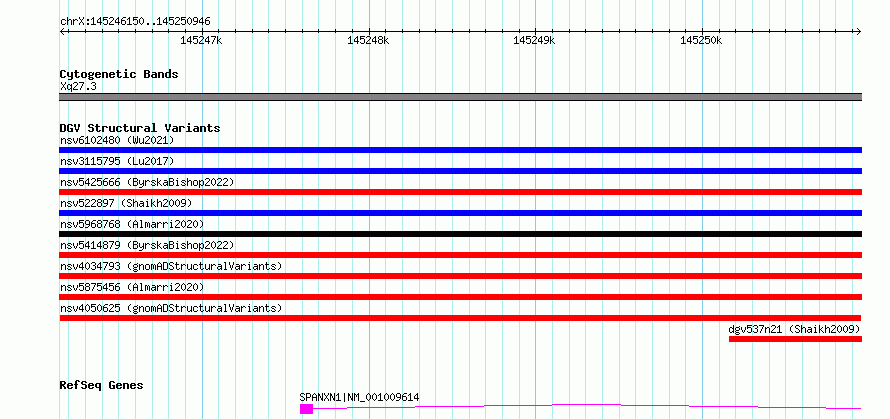Click the 145248k ruler tick label
Viewport: 890px width, 419px height.
[x=368, y=40]
